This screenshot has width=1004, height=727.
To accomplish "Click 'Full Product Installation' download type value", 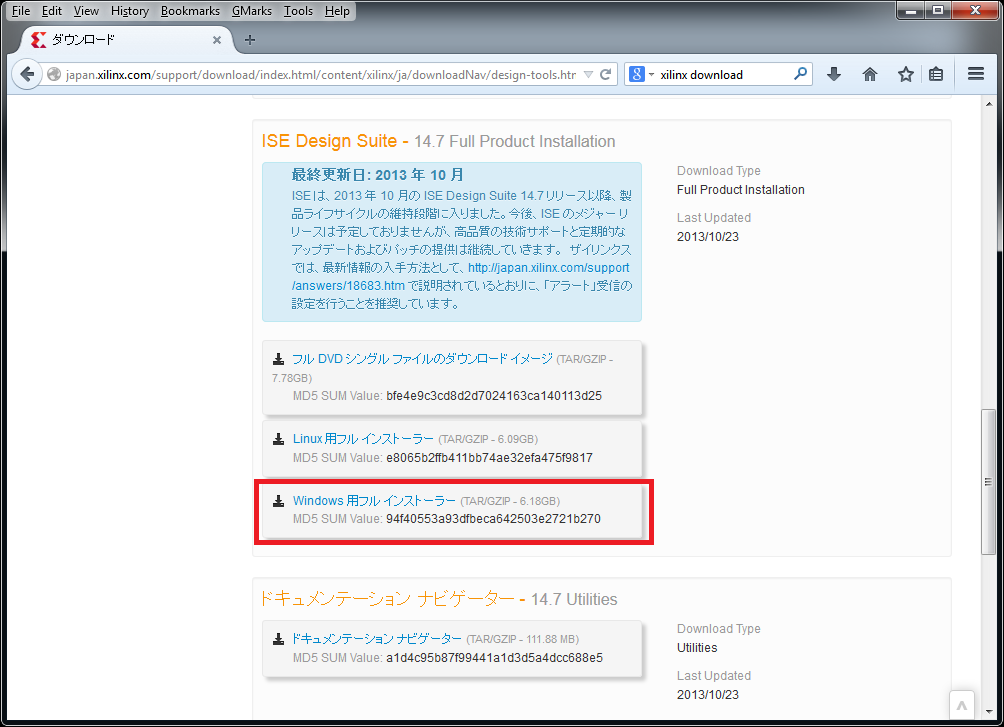I will tap(741, 190).
